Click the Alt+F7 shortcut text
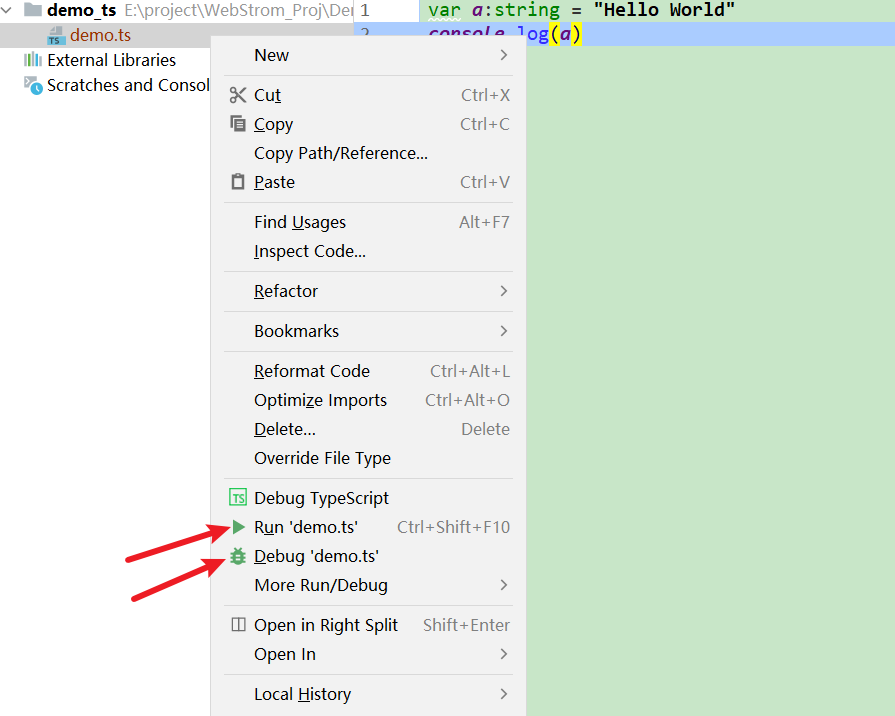895x716 pixels. pos(485,222)
